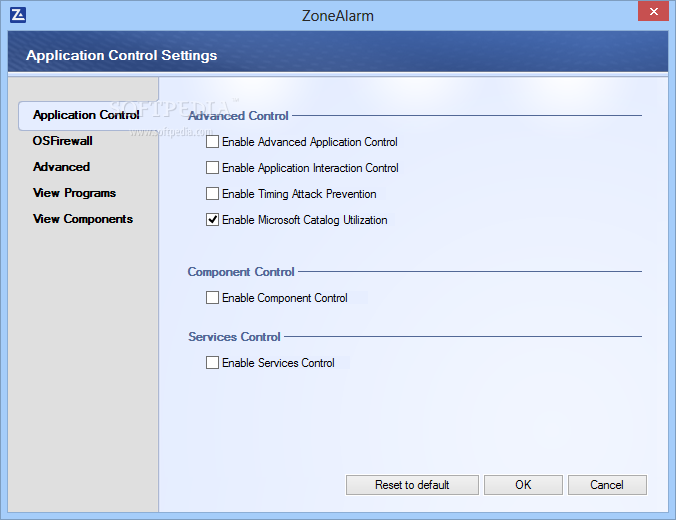Click the Application Control Settings banner title
Viewport: 676px width, 520px height.
(122, 55)
